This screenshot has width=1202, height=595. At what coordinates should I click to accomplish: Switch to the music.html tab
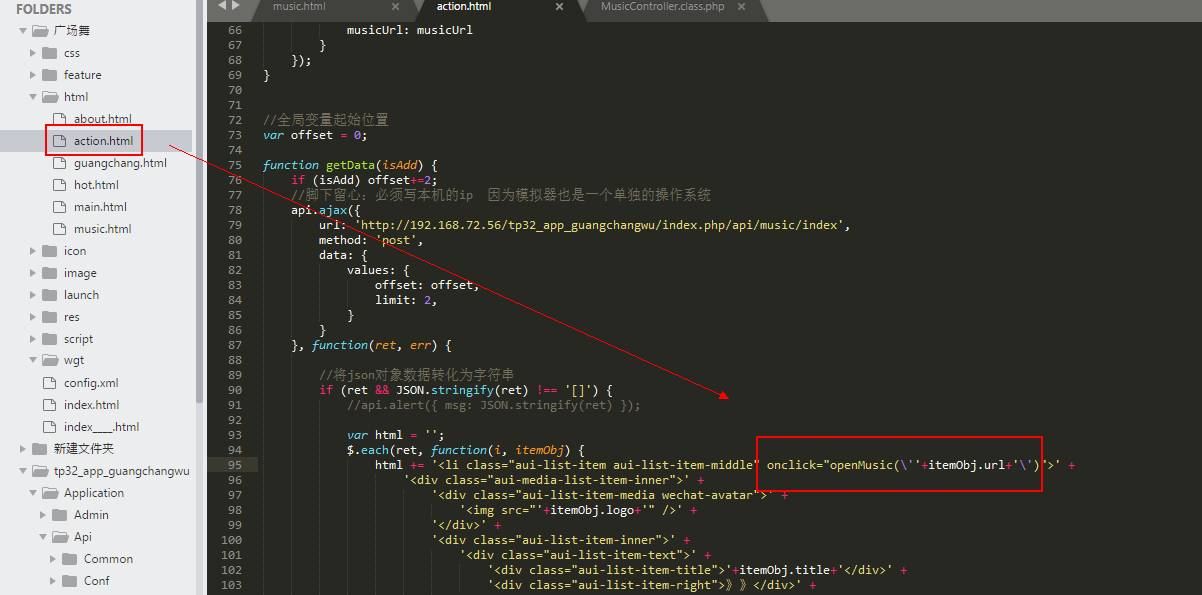pos(300,7)
